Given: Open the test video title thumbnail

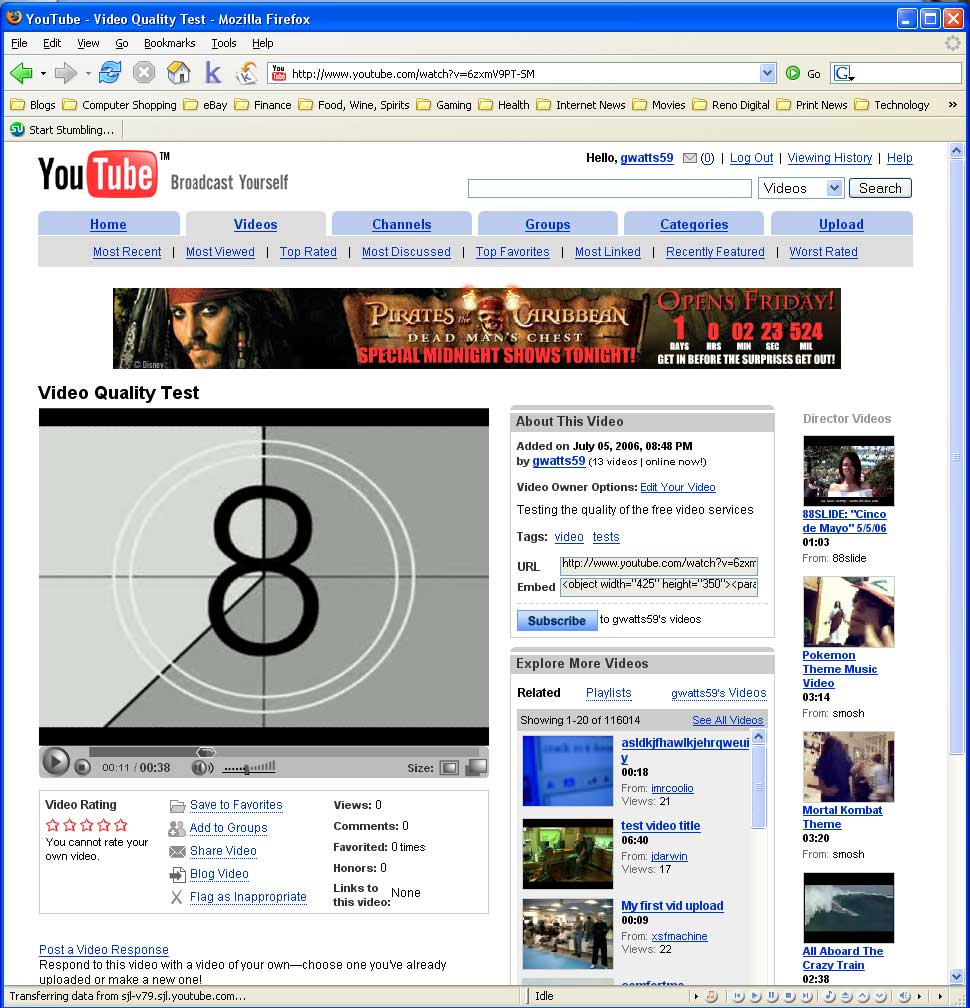Looking at the screenshot, I should tap(568, 854).
